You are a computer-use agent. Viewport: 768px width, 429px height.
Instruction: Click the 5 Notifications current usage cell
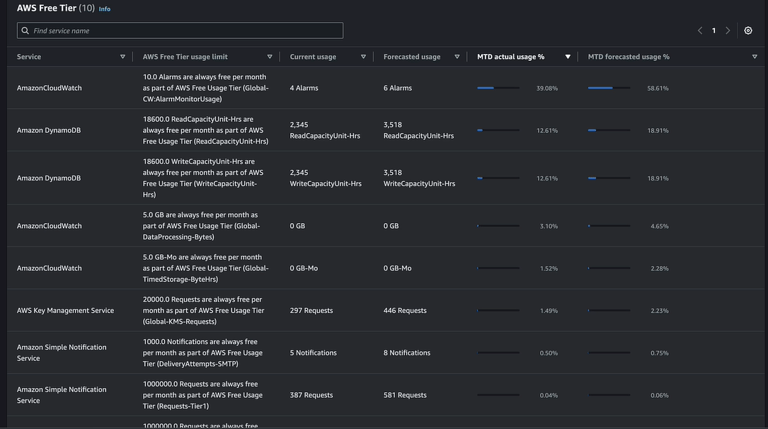point(313,353)
